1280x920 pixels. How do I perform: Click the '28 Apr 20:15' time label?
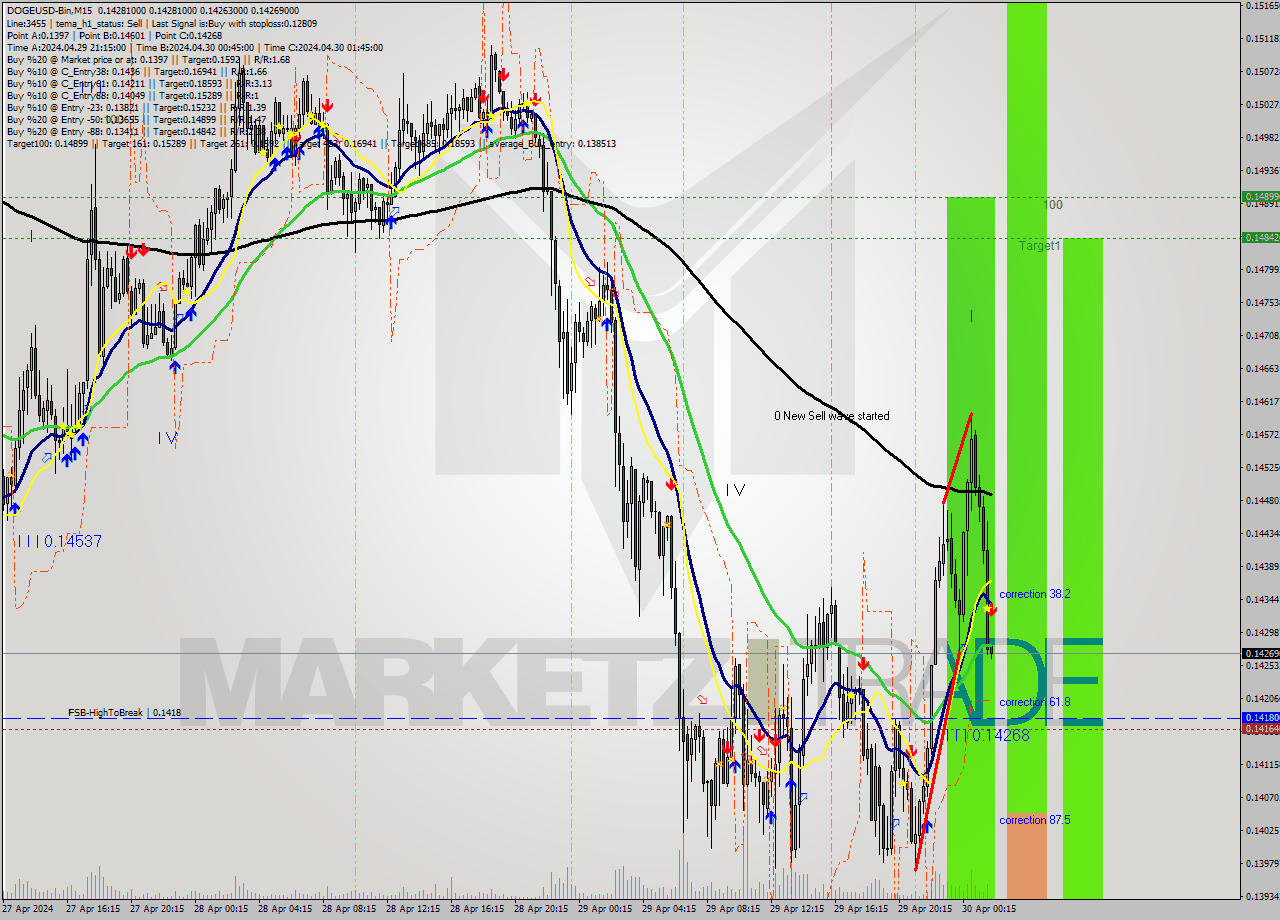pos(539,909)
